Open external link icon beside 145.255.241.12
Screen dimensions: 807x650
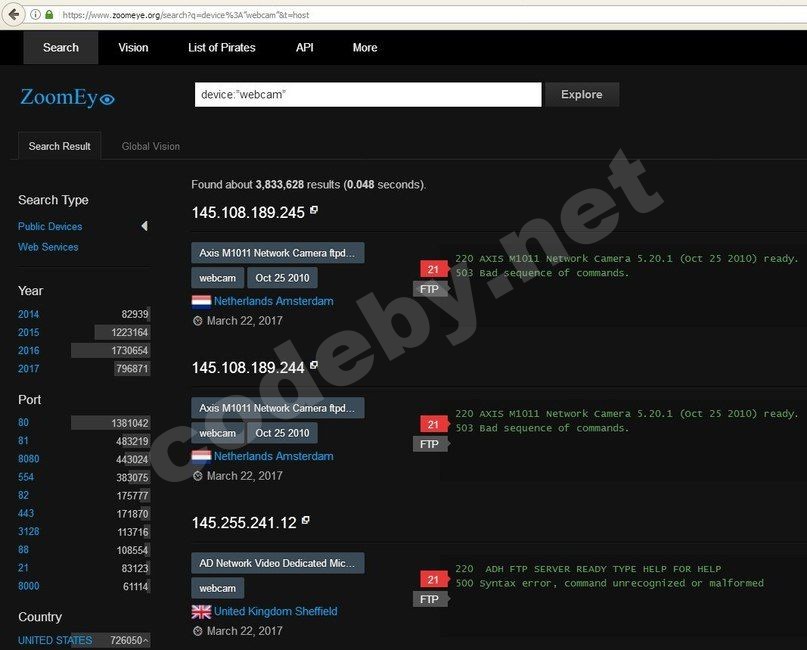coord(306,521)
